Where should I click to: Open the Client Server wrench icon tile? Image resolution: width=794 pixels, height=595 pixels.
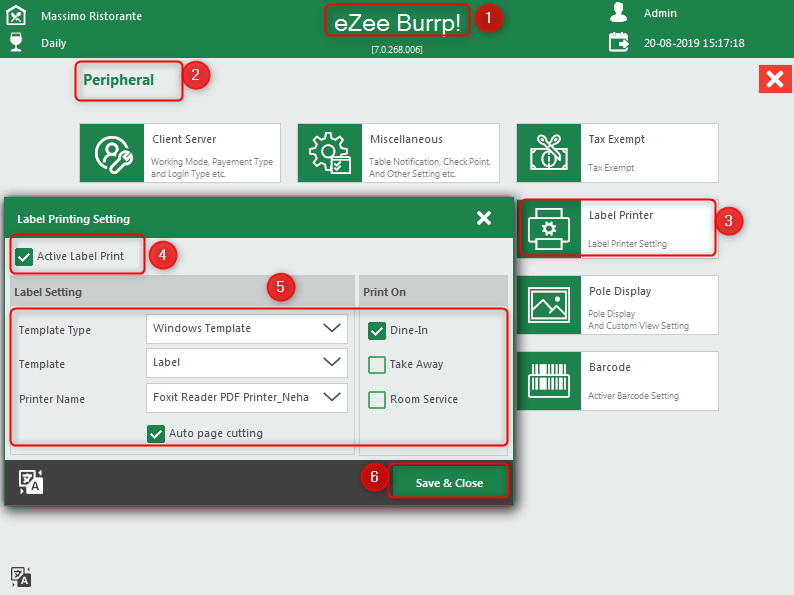[x=112, y=153]
